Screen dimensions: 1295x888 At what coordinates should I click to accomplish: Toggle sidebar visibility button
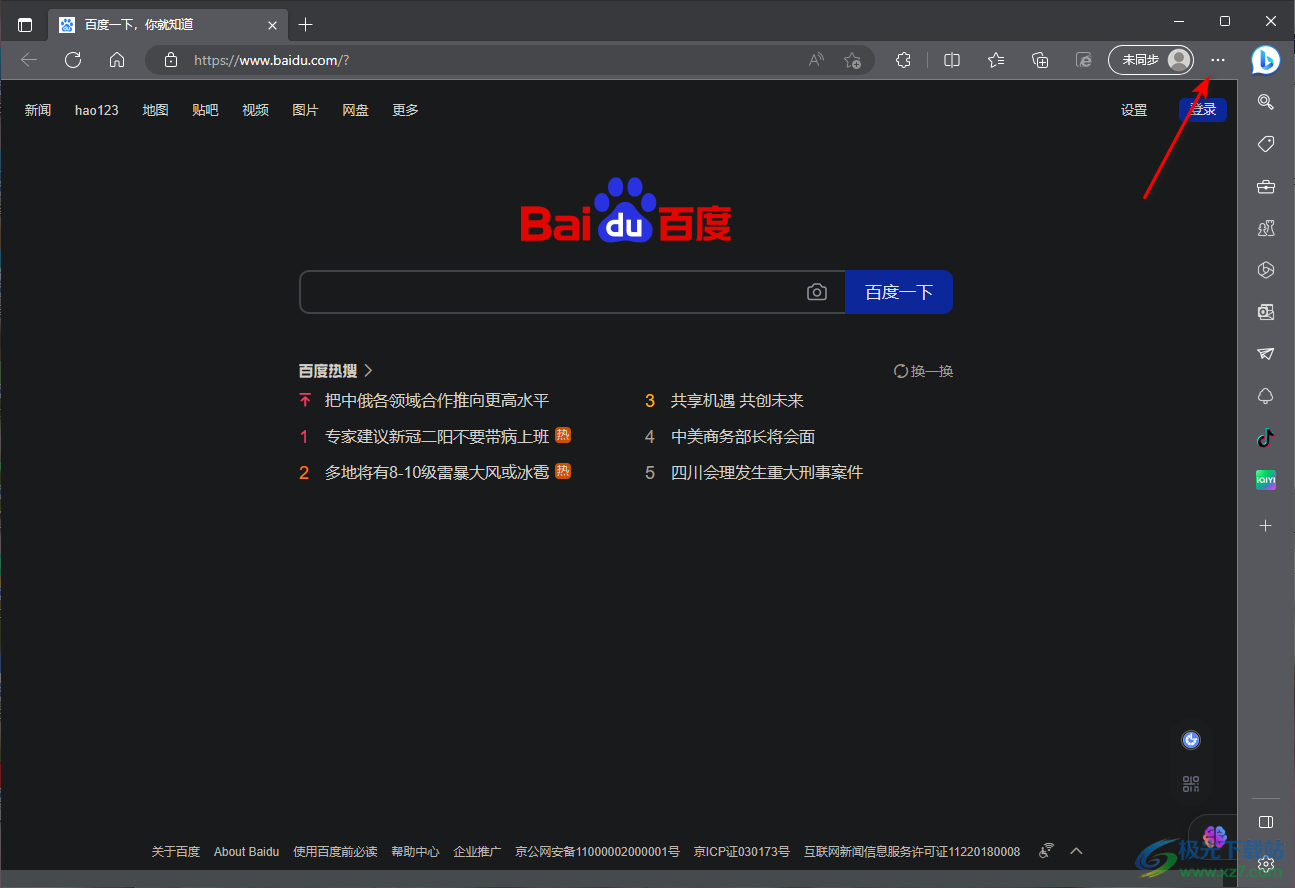[x=1265, y=822]
